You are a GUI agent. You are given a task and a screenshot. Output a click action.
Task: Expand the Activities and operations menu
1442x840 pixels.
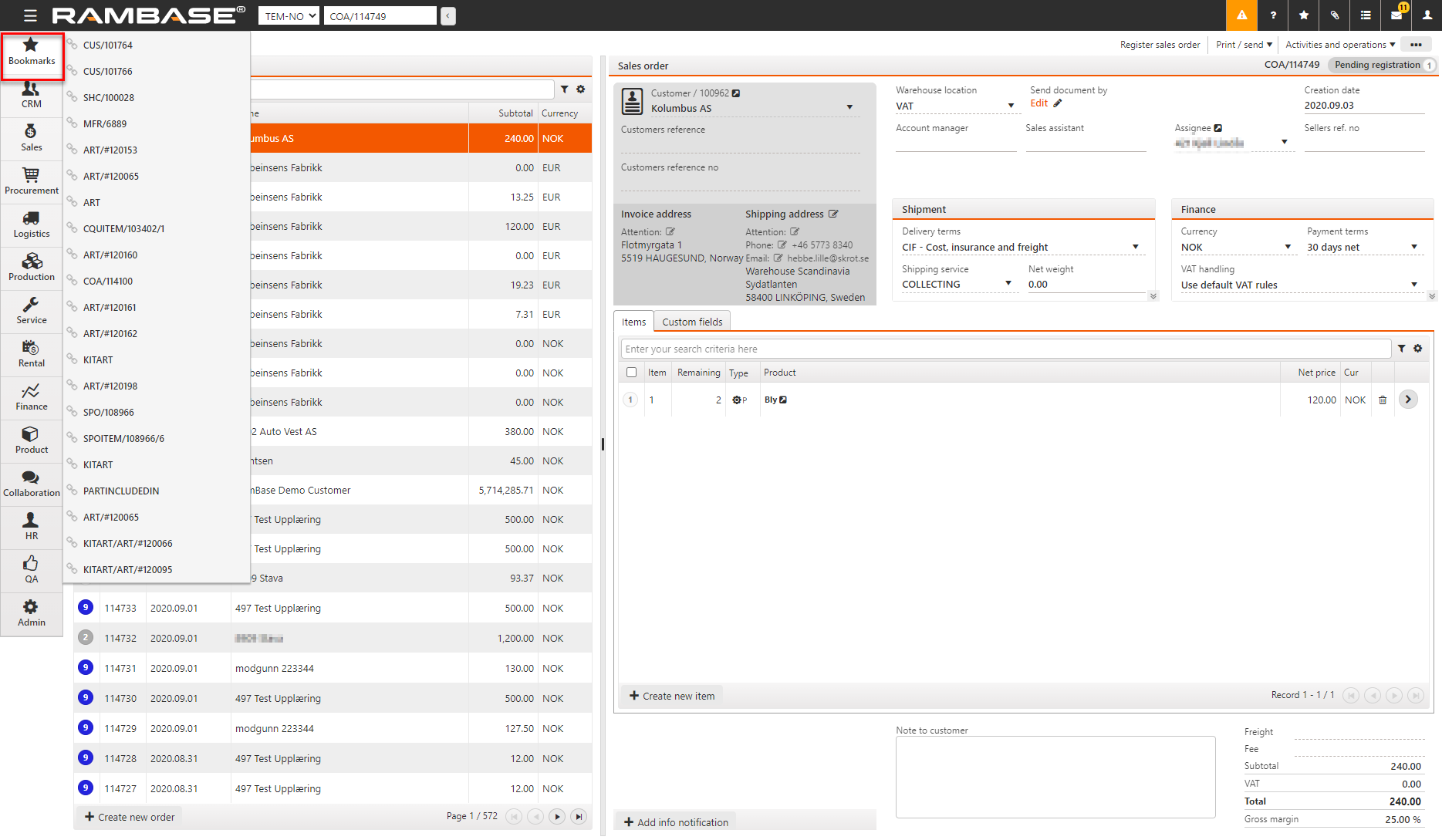(1339, 45)
